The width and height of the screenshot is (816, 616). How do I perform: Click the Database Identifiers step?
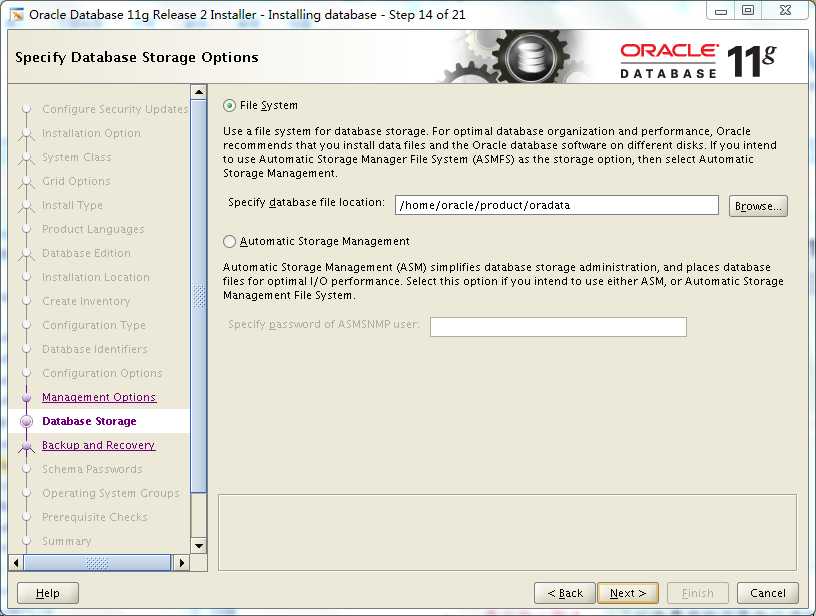(x=95, y=349)
